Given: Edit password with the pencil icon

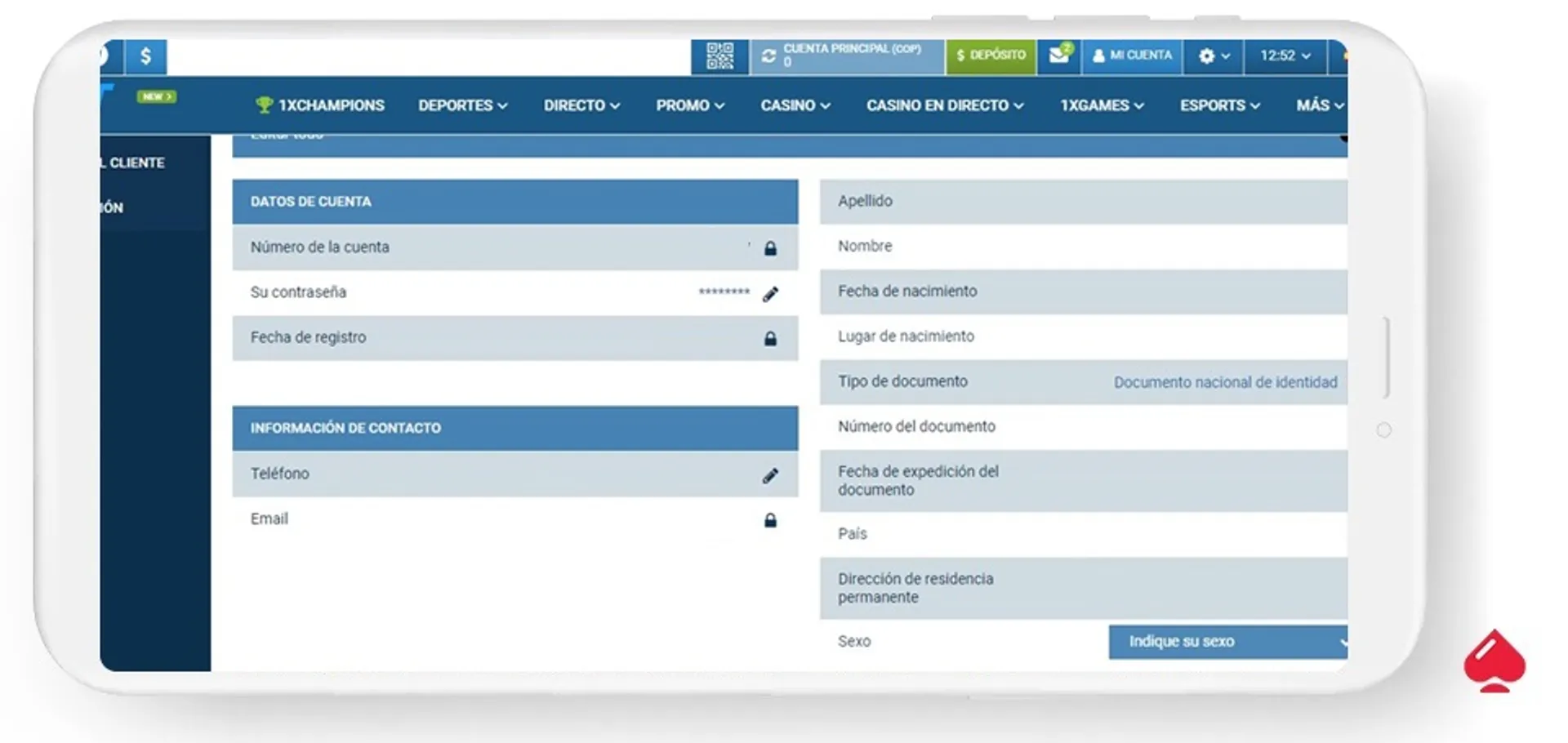Looking at the screenshot, I should click(770, 294).
